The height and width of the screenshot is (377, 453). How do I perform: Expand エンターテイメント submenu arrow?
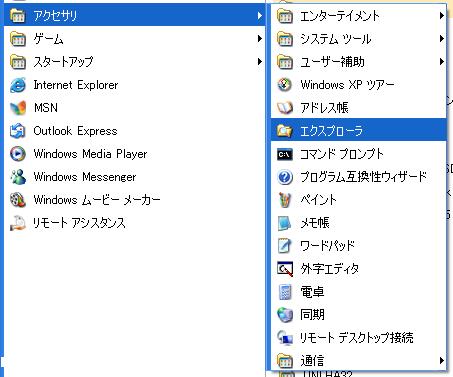click(442, 16)
